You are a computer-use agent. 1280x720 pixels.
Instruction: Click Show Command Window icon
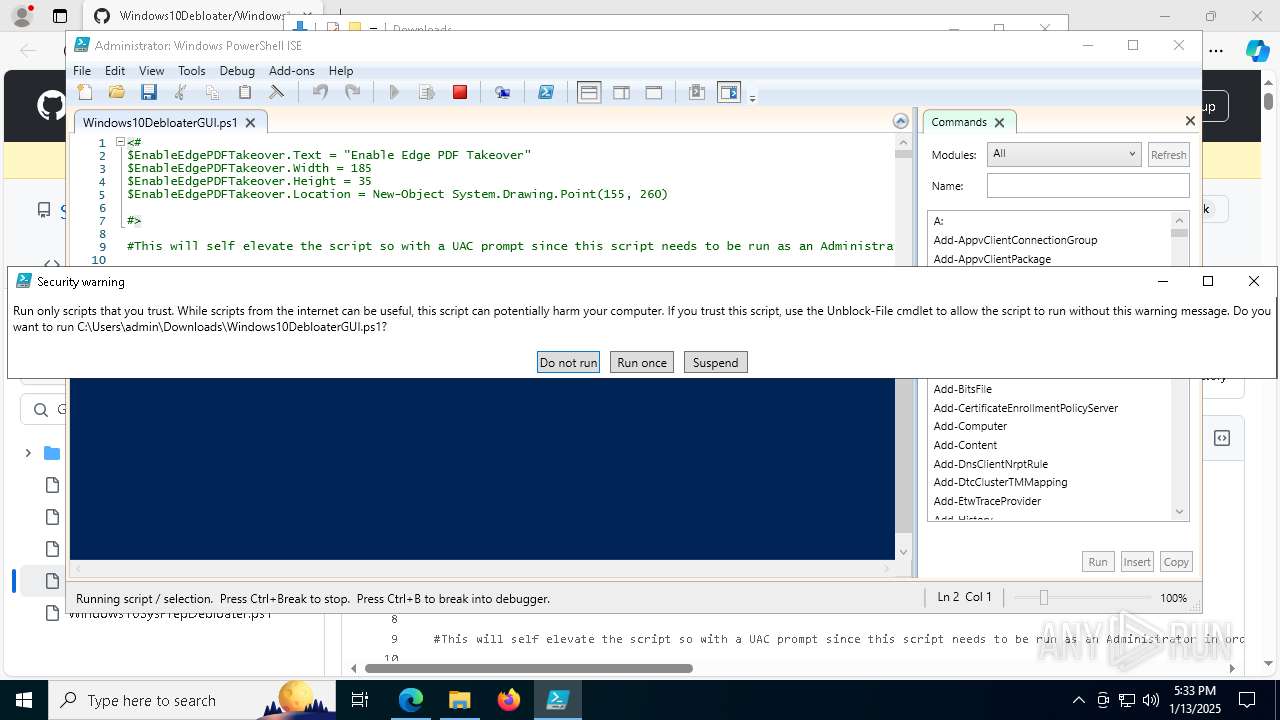697,92
